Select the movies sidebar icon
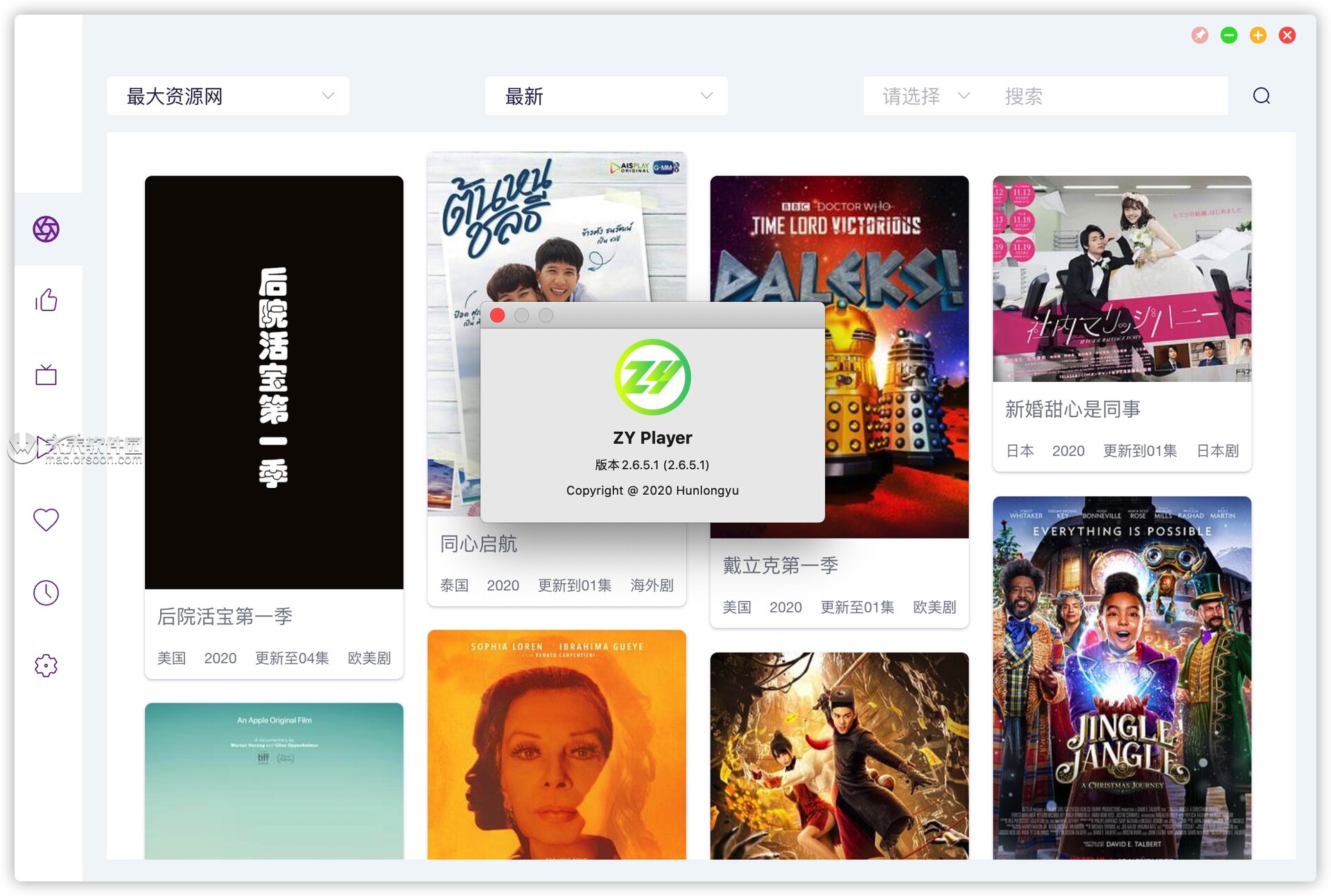Image resolution: width=1331 pixels, height=896 pixels. pos(45,229)
